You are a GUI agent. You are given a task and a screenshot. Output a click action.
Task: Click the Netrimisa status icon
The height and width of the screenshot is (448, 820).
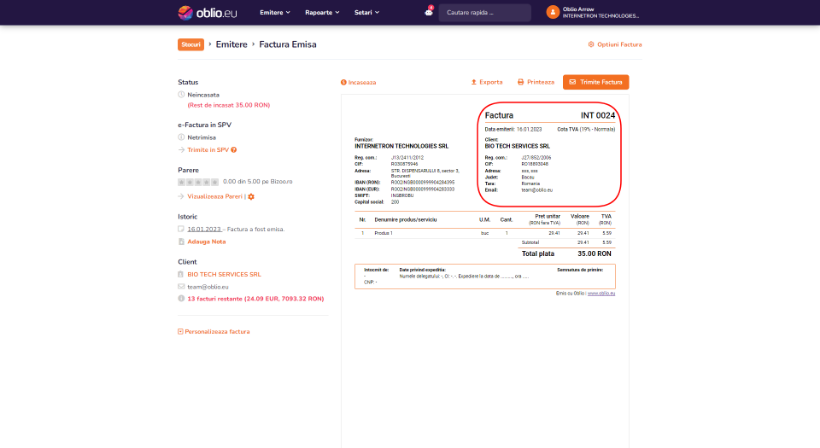pos(181,137)
